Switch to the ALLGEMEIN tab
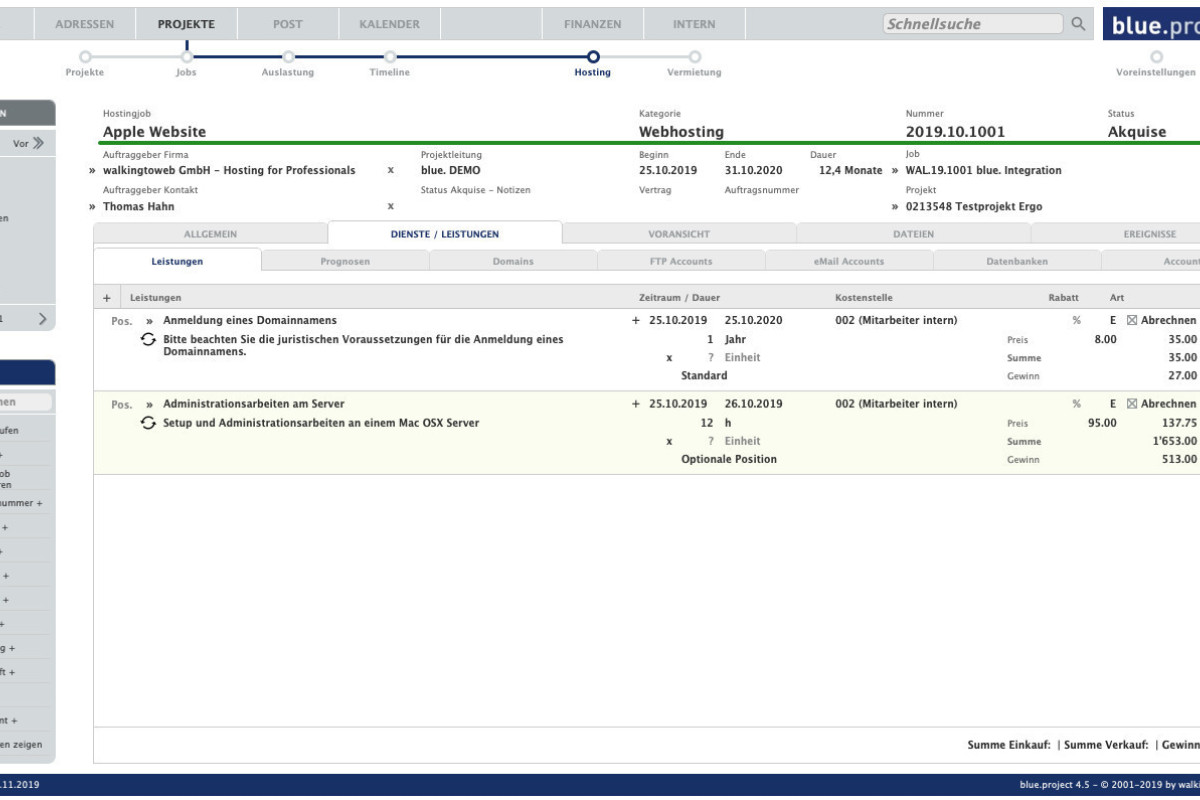Viewport: 1200px width, 800px height. click(210, 234)
